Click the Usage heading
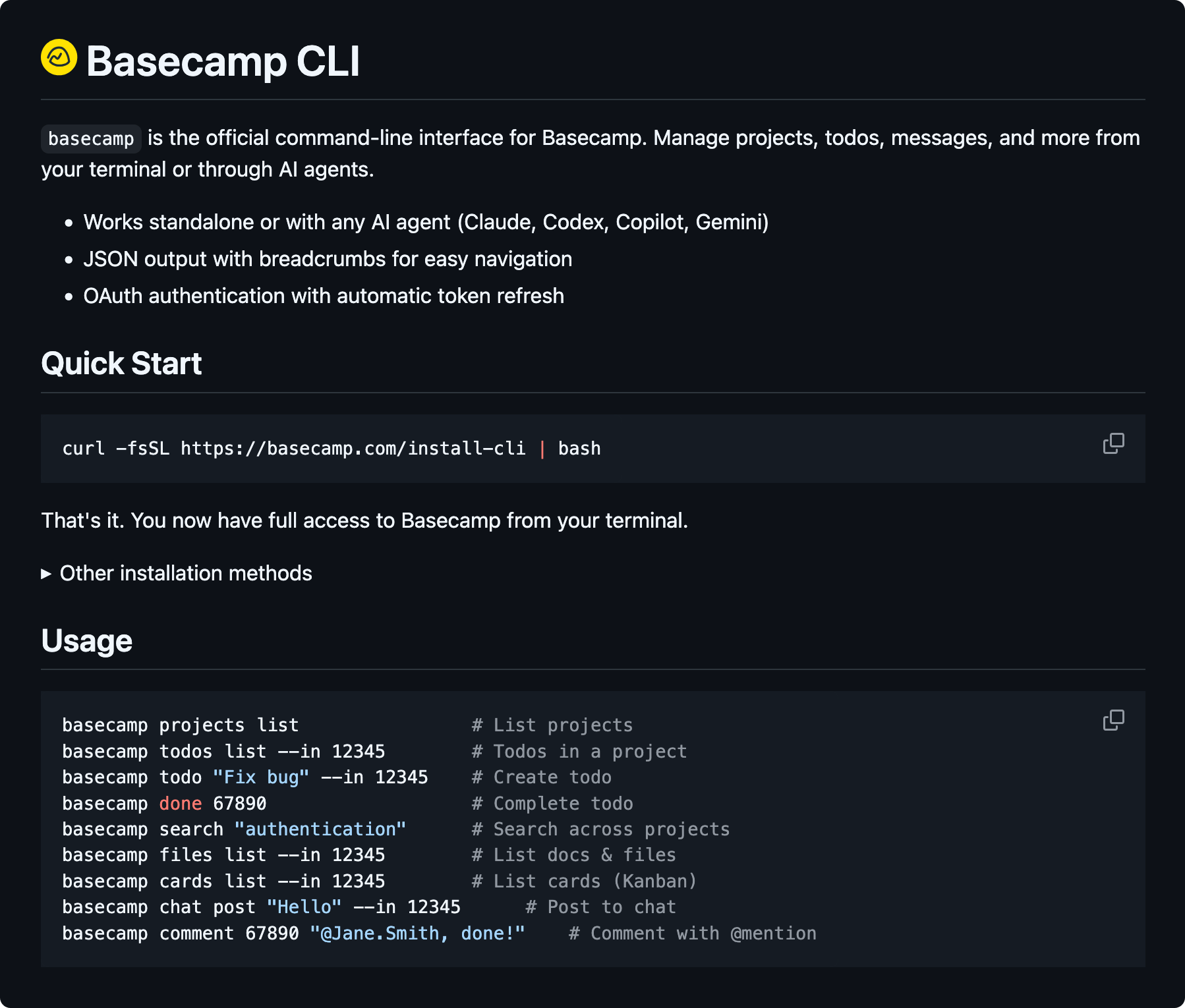The image size is (1185, 1008). click(x=87, y=640)
